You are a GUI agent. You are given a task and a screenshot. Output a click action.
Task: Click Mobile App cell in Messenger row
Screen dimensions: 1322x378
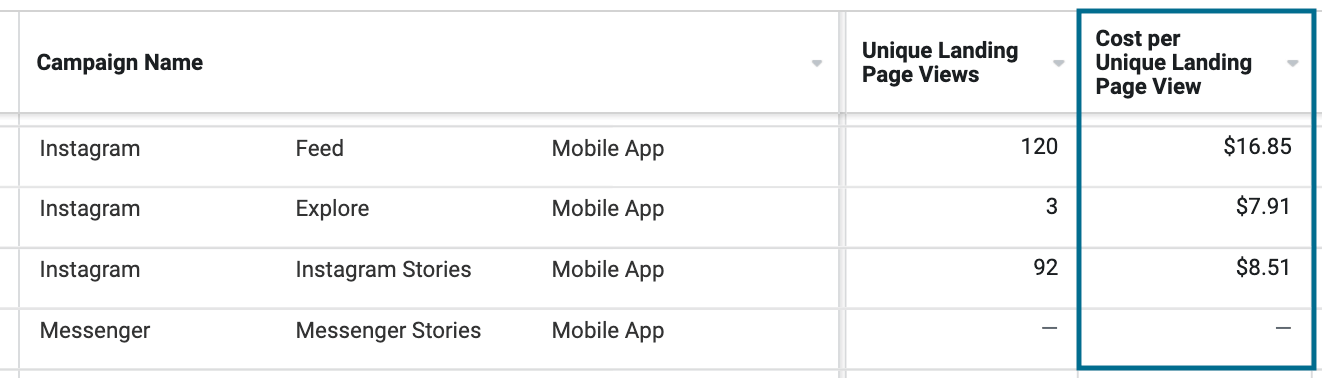pos(608,330)
